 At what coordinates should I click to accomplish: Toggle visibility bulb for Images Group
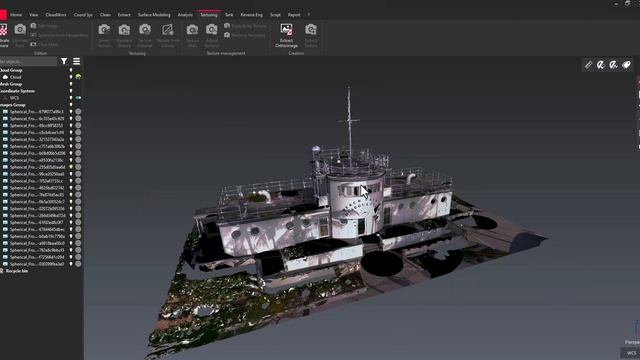[71, 105]
